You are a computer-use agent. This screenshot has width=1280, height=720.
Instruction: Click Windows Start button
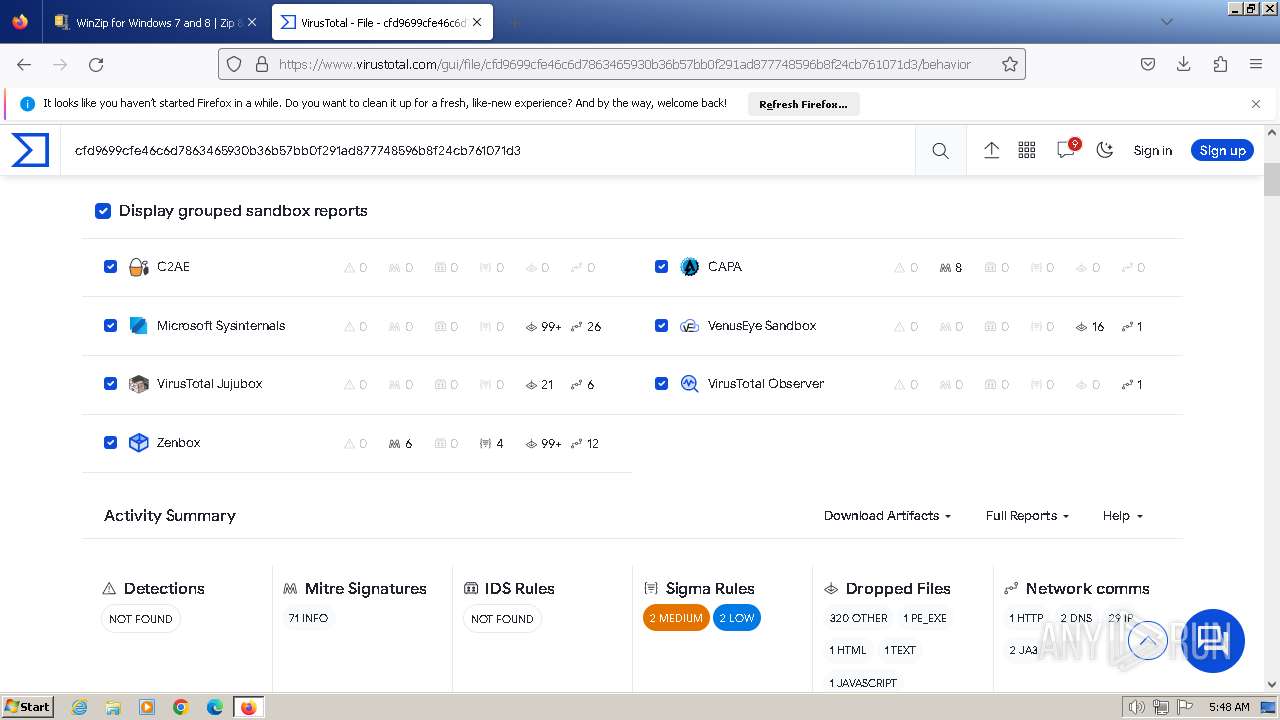click(x=28, y=707)
